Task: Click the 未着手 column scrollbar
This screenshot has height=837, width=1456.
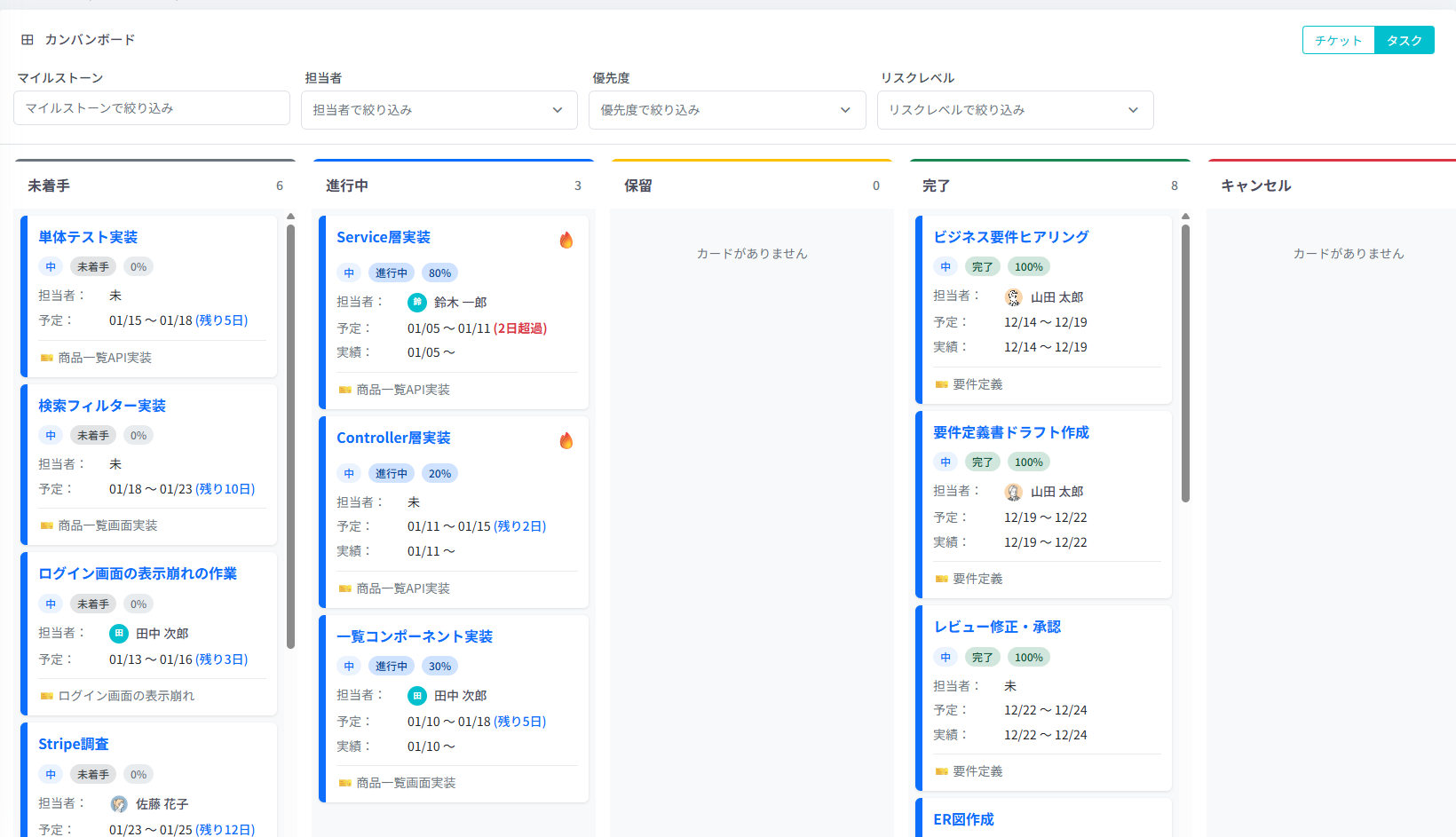Action: (x=290, y=435)
